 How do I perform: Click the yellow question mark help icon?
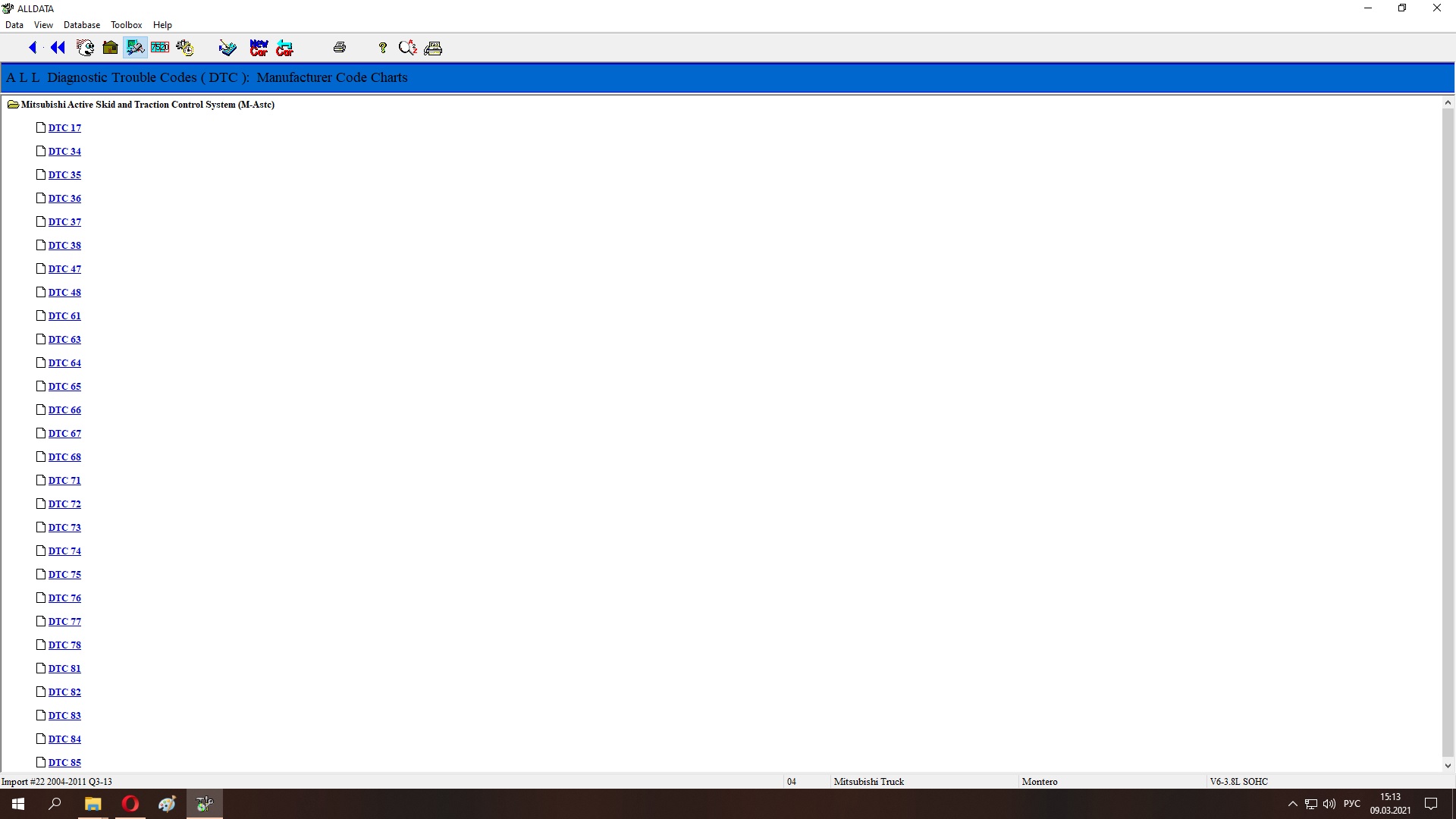383,48
